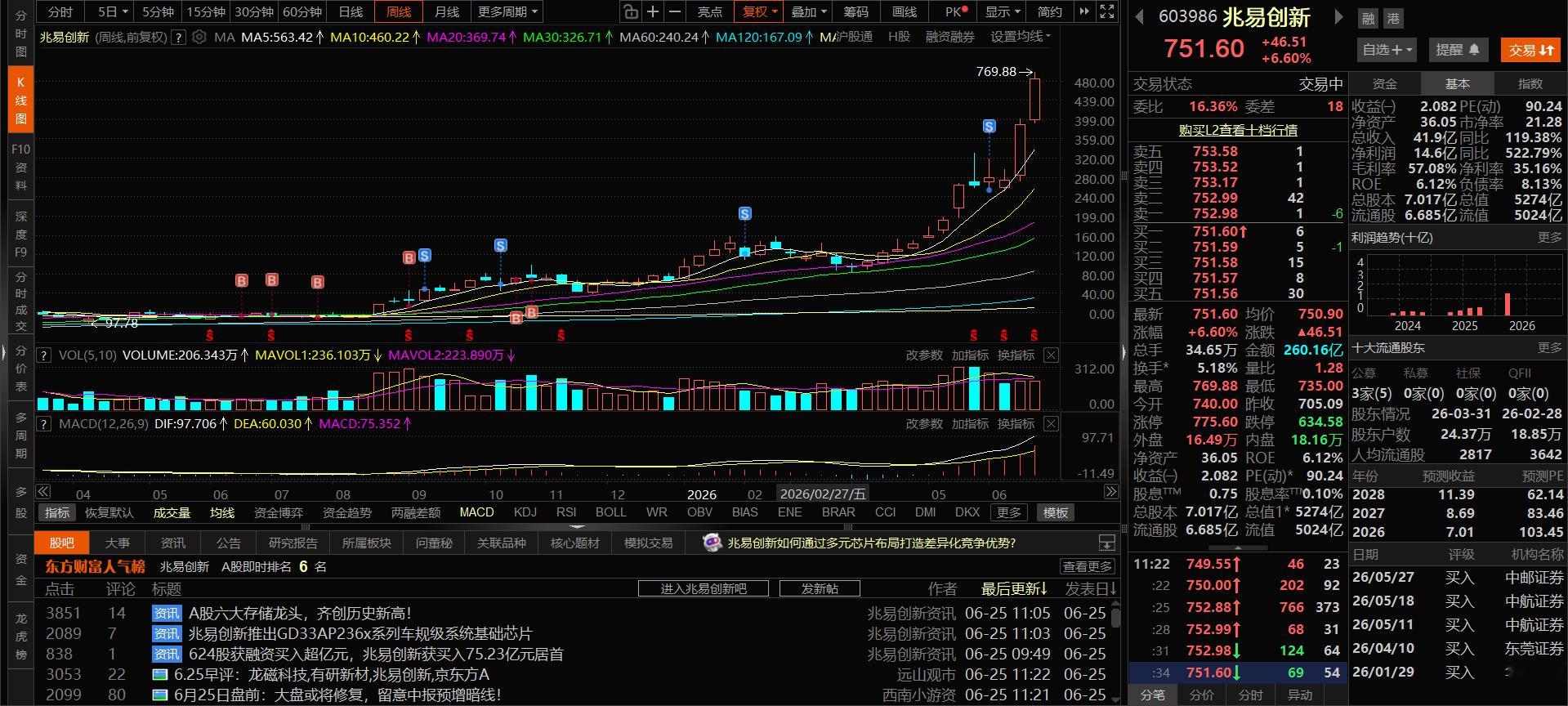
Task: Zoom out the K-line chart with minus icon
Action: (x=675, y=11)
